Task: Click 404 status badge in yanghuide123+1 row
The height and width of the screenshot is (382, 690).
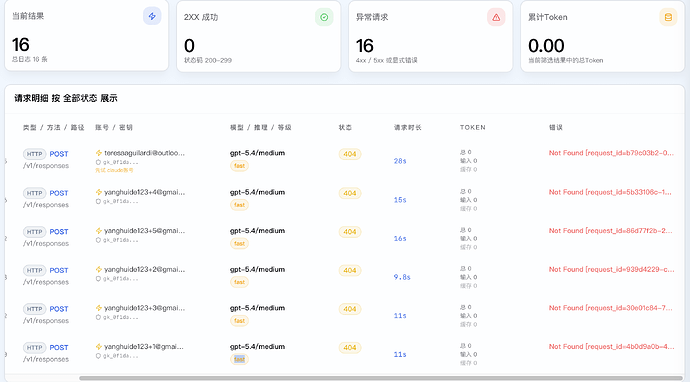Action: coord(350,348)
